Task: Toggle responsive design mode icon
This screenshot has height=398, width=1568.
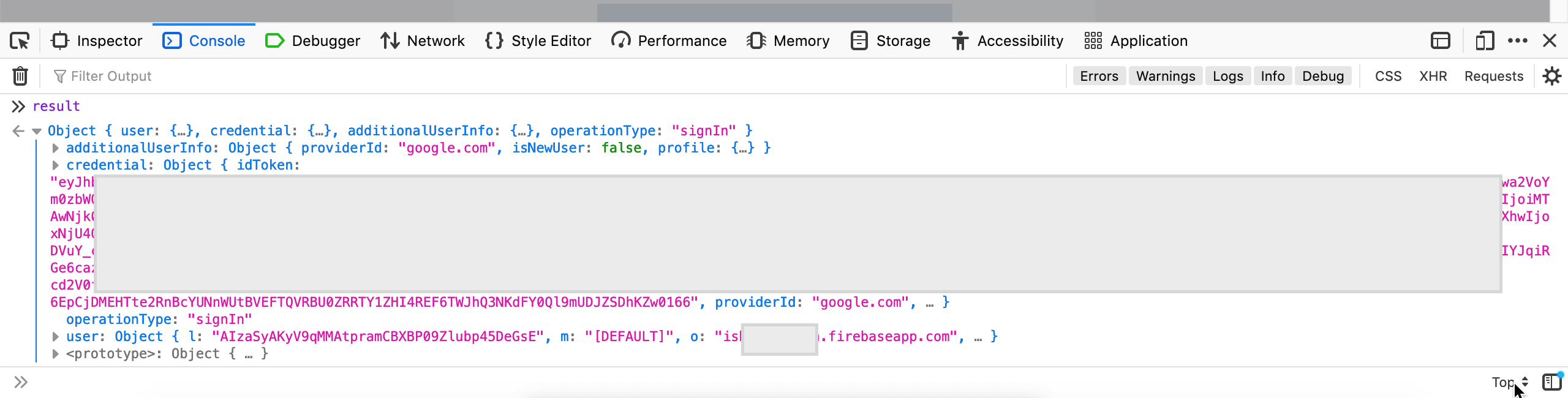Action: [1485, 41]
